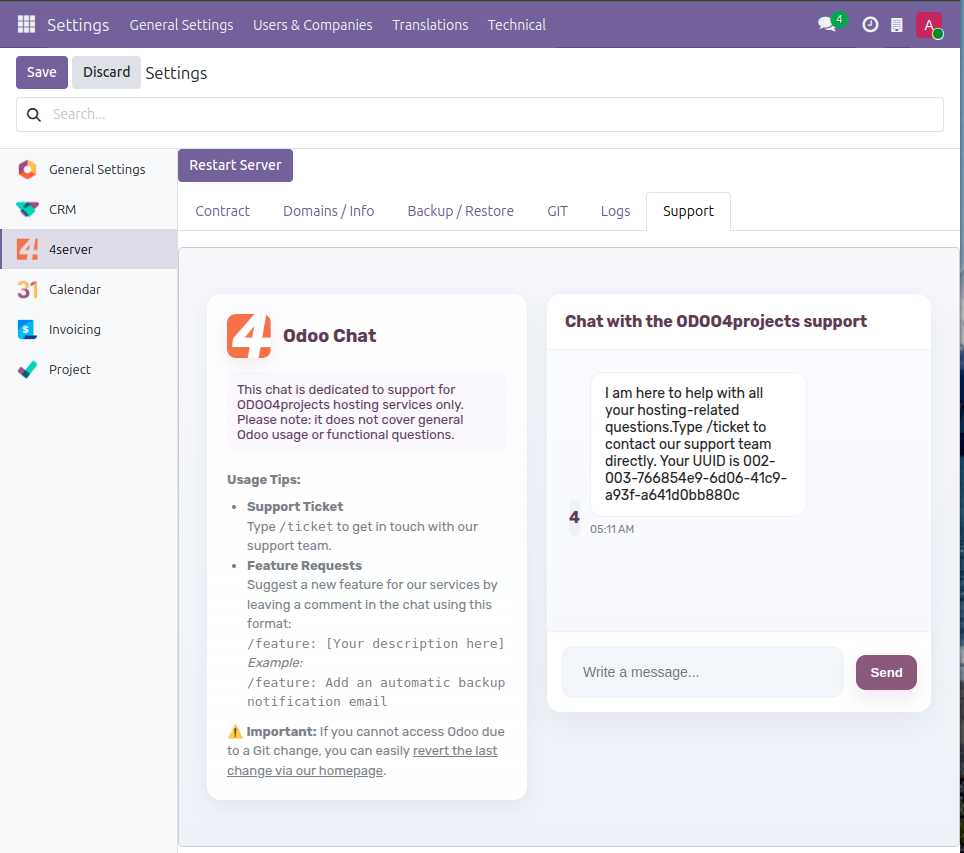Open the Users & Companies menu
The width and height of the screenshot is (964, 853).
point(312,24)
